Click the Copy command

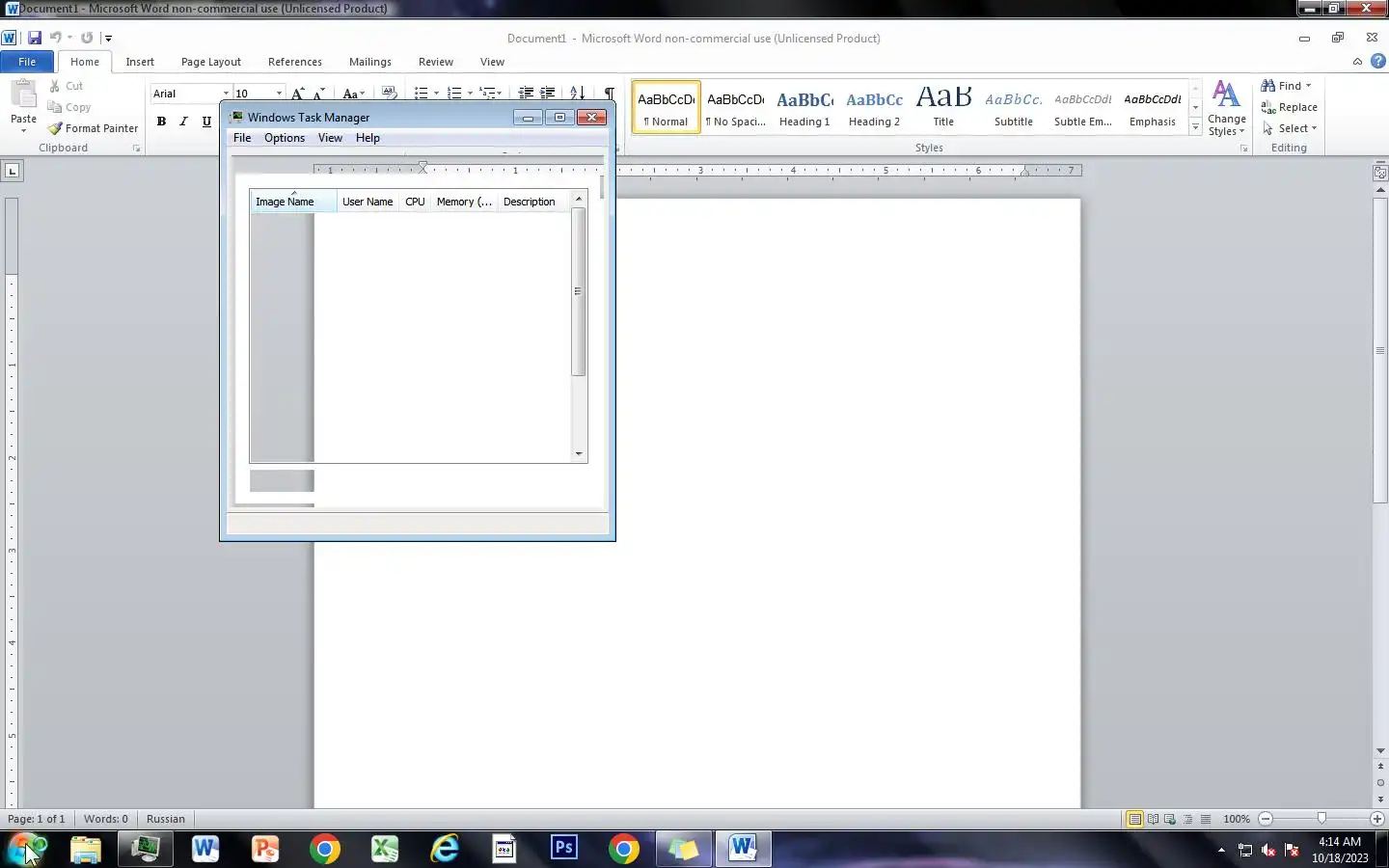[x=68, y=107]
